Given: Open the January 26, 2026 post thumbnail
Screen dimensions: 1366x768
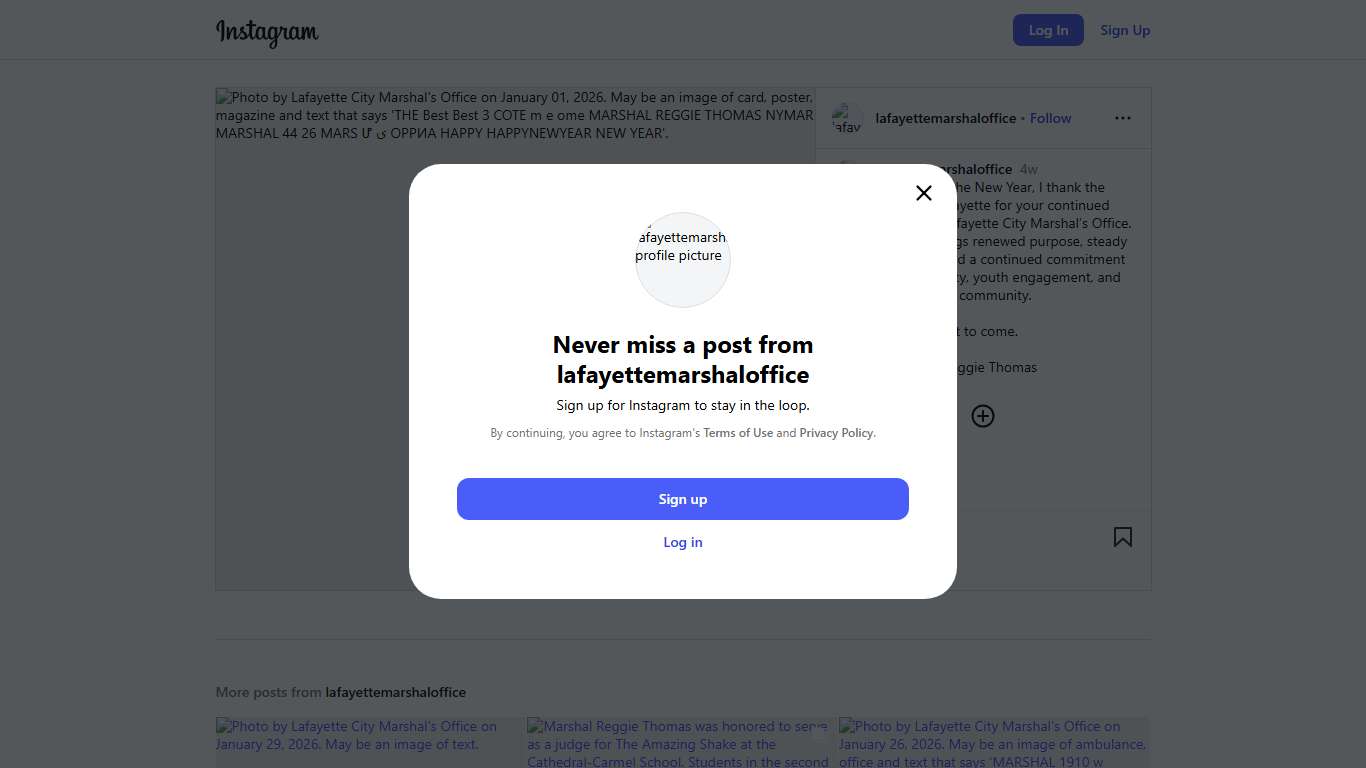Looking at the screenshot, I should coord(994,742).
